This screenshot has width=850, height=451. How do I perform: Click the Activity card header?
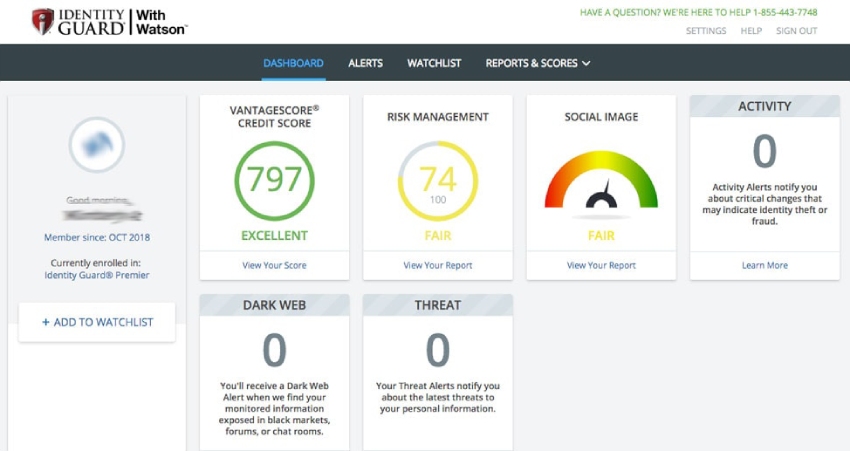tap(765, 106)
